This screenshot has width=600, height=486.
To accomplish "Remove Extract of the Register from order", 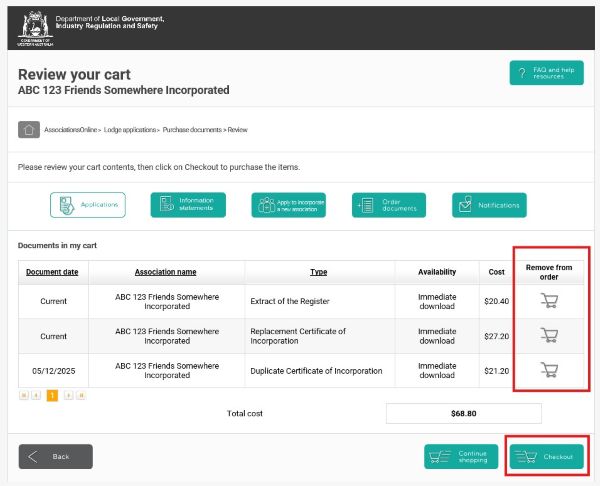I will tap(549, 301).
